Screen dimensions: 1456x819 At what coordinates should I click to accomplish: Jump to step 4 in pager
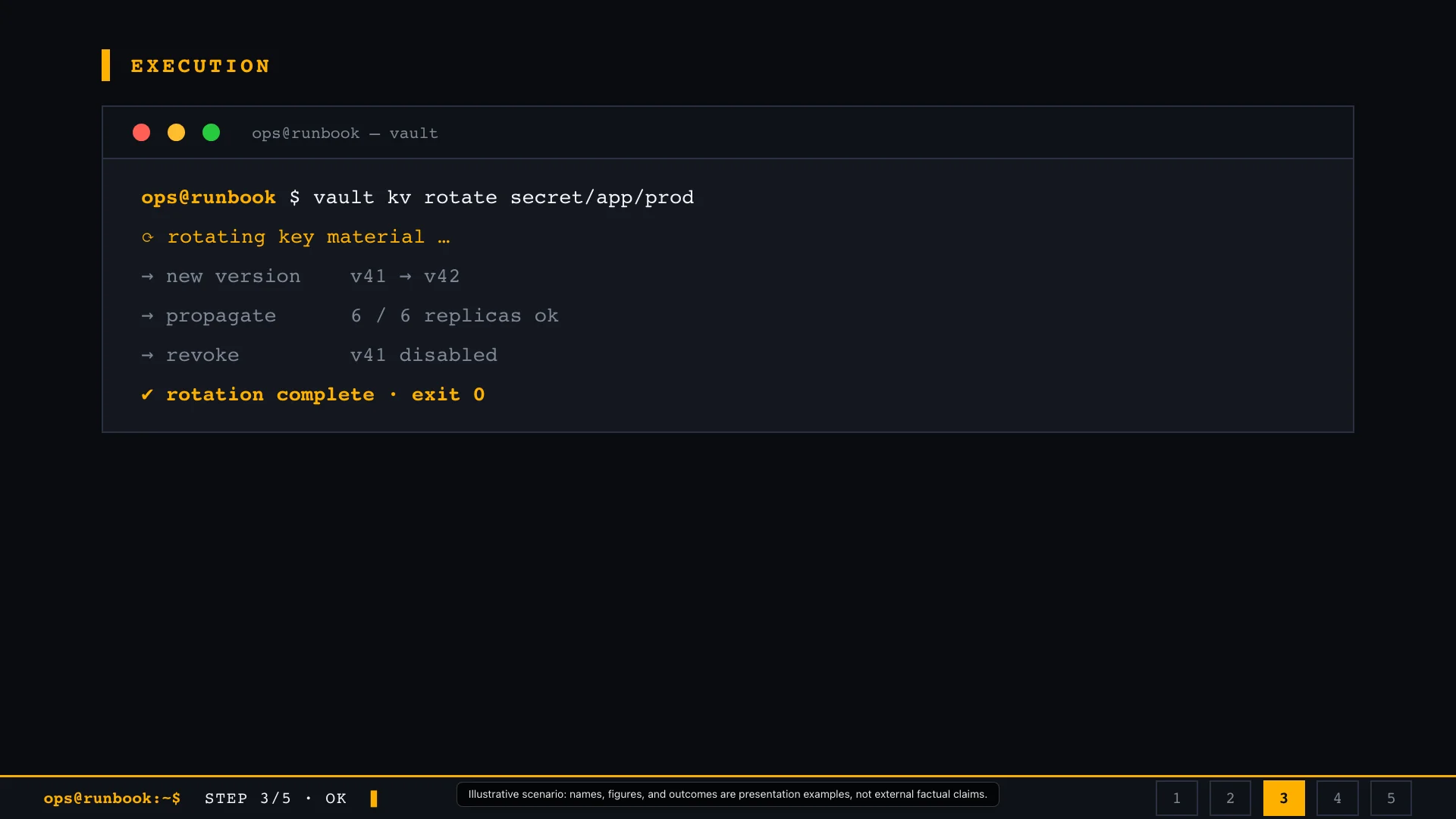1337,798
